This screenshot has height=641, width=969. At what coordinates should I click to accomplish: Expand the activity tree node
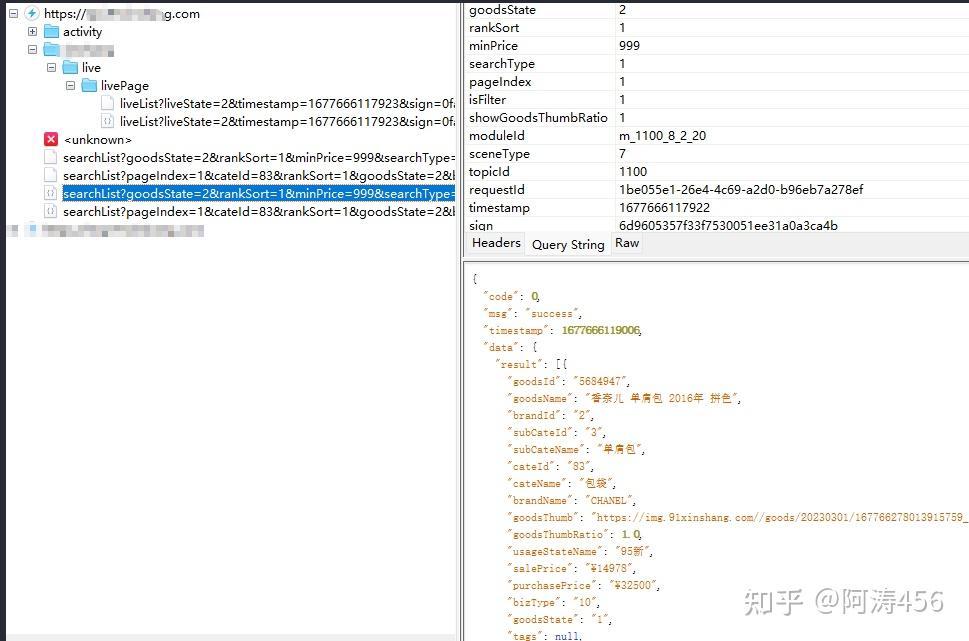coord(31,31)
